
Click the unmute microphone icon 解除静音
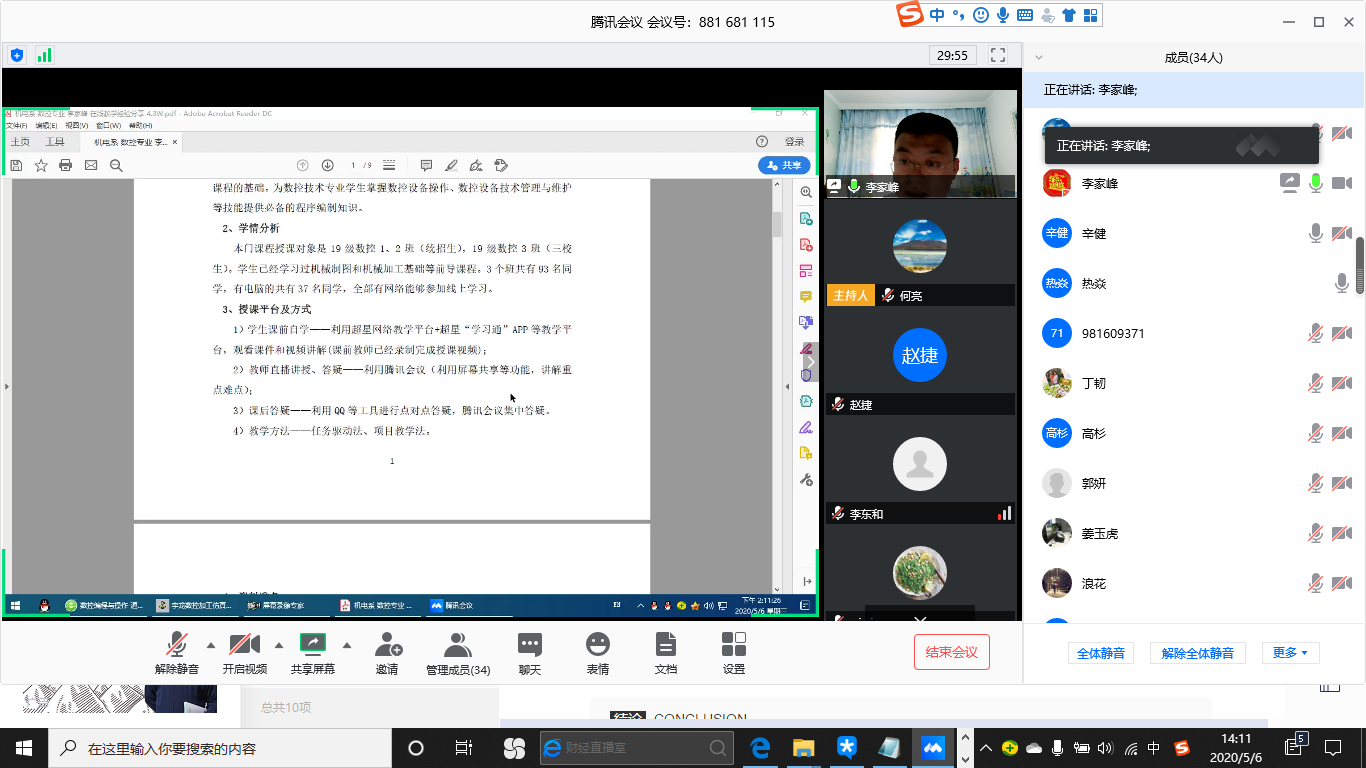tap(177, 645)
